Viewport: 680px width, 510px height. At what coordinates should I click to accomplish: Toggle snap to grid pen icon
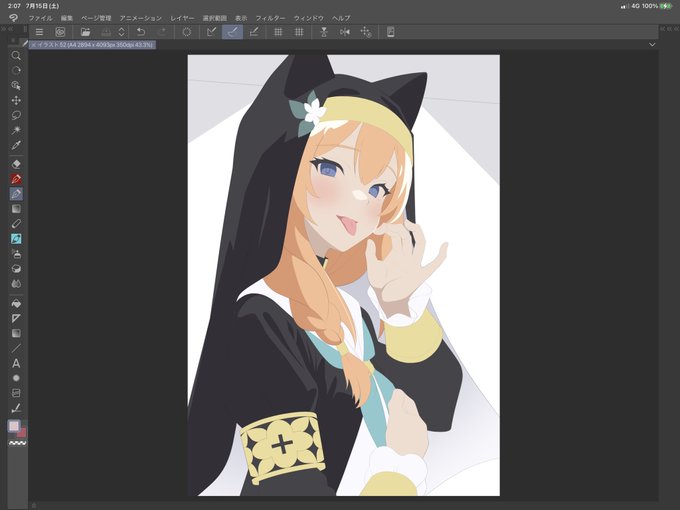tap(254, 32)
